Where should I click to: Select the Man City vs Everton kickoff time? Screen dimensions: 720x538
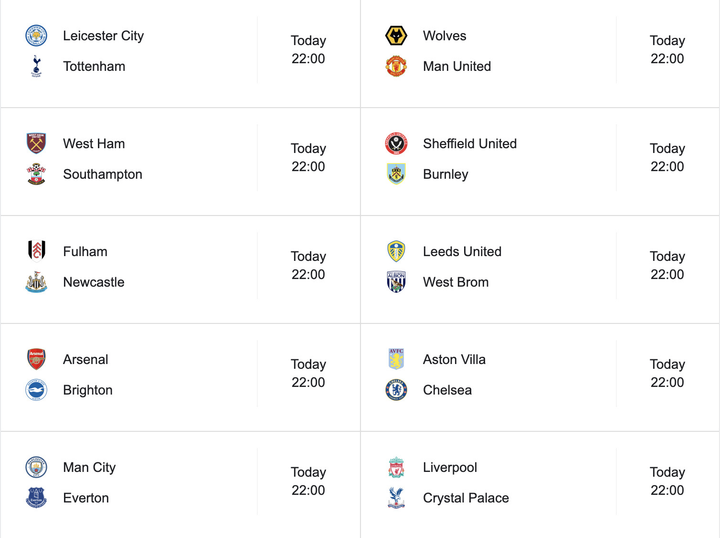[x=308, y=482]
